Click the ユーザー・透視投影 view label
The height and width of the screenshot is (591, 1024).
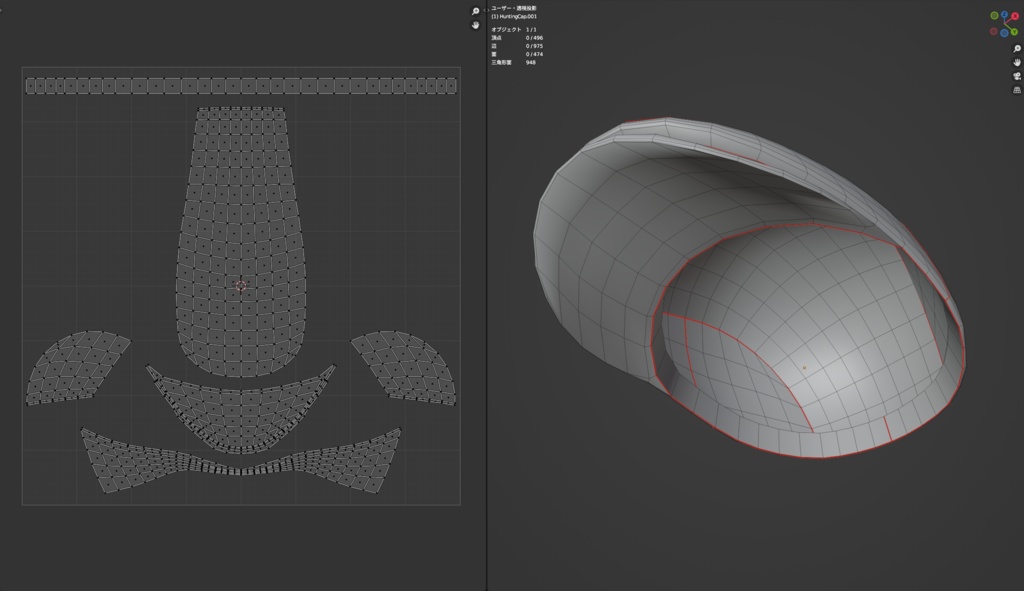pos(514,8)
